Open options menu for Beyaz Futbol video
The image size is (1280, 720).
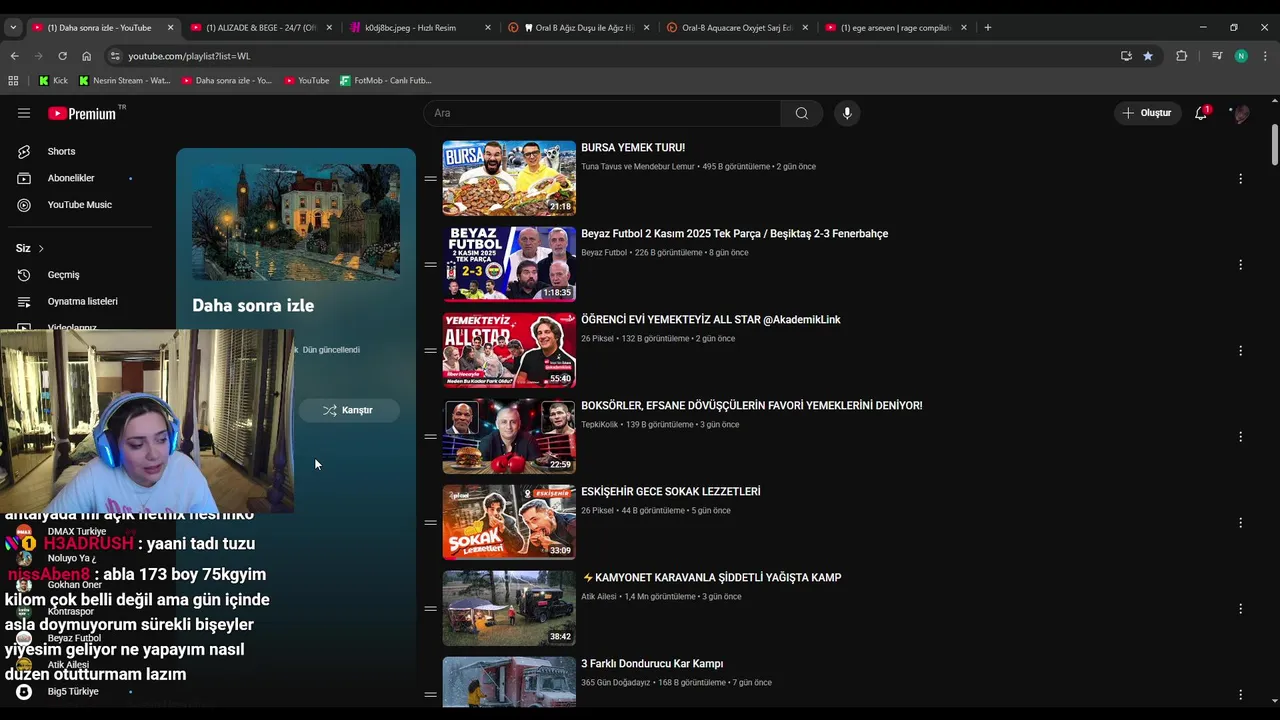click(1240, 265)
